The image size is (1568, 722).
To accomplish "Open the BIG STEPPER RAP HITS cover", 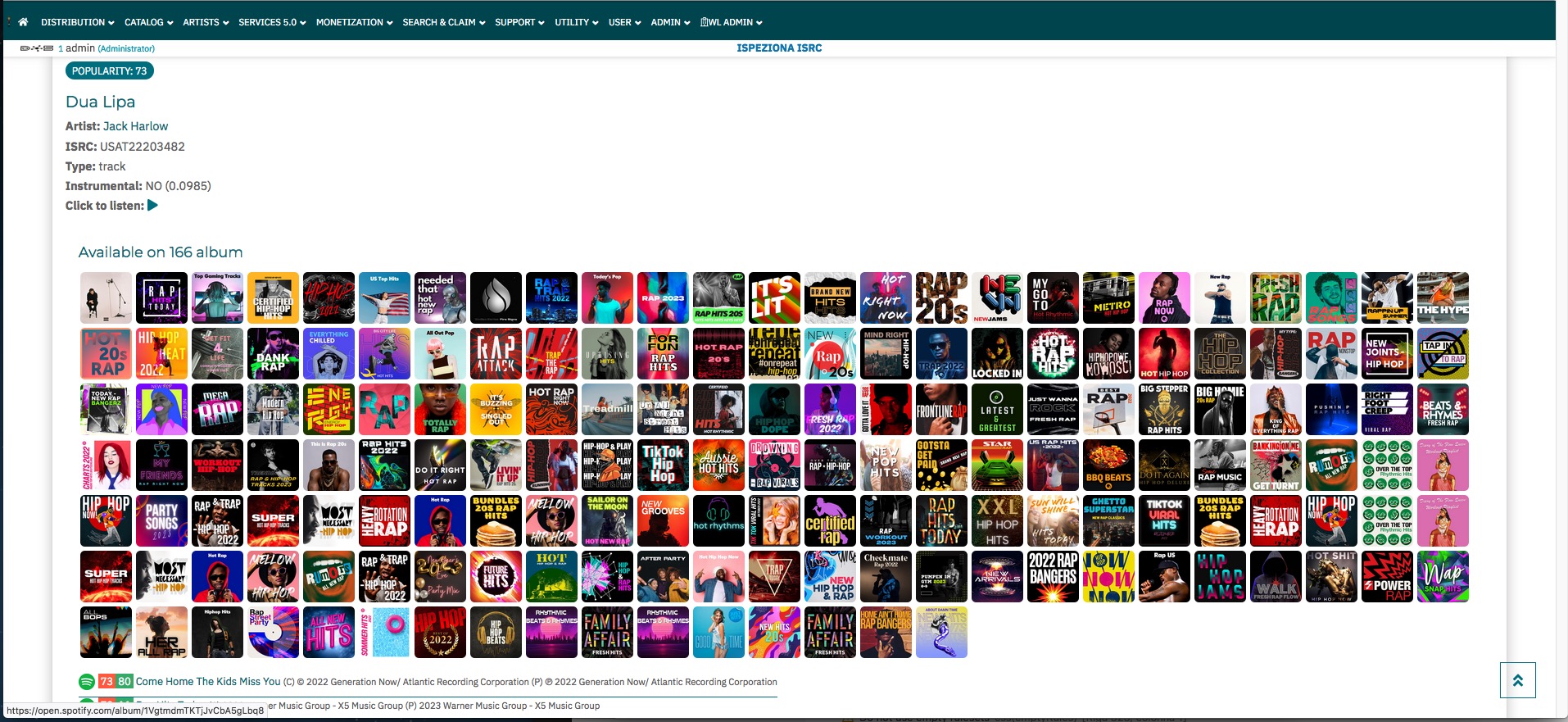I will click(1164, 409).
